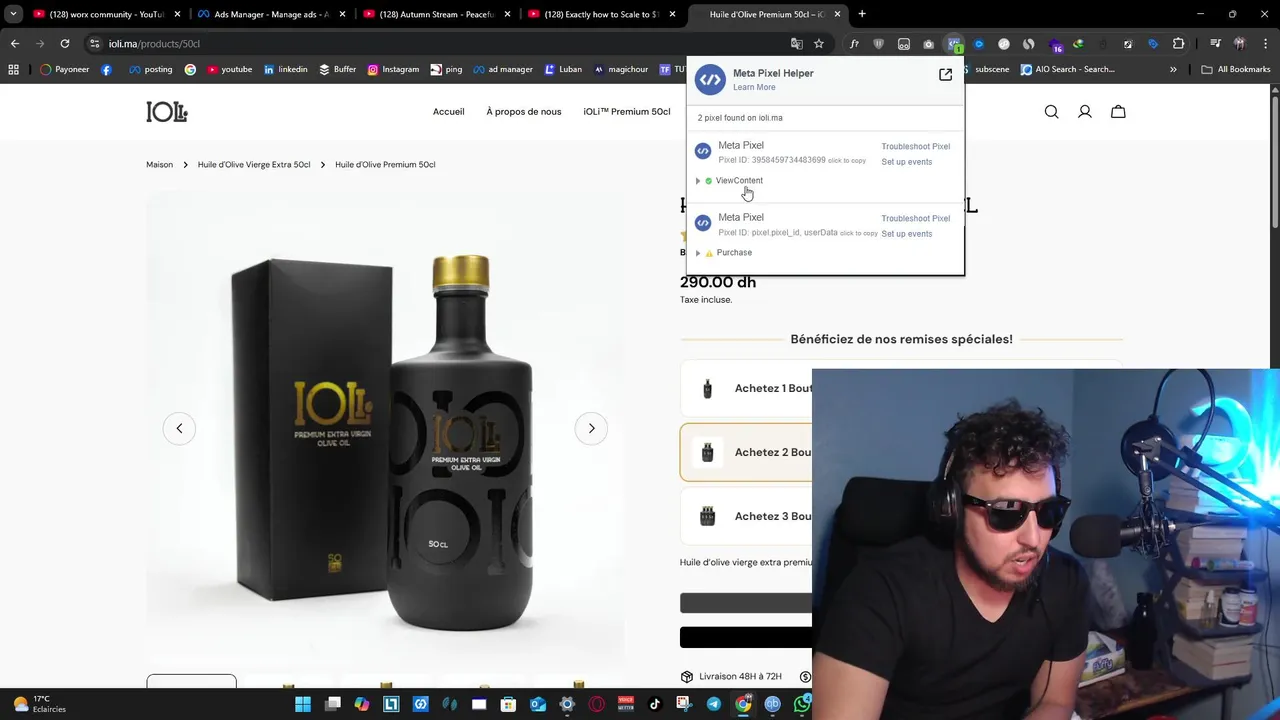
Task: Click the Meta Pixel Helper extension icon
Action: point(954,44)
